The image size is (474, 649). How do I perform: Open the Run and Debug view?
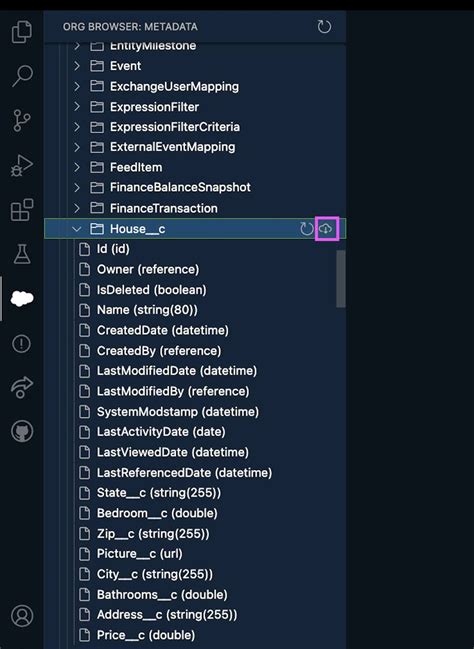point(22,165)
